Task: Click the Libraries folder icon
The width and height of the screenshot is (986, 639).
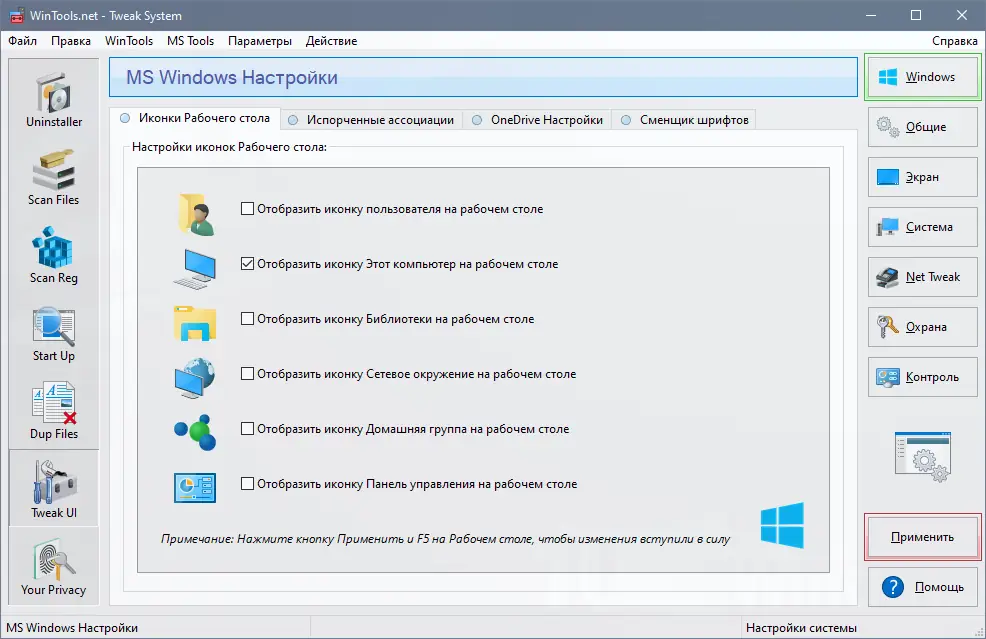Action: click(x=195, y=323)
